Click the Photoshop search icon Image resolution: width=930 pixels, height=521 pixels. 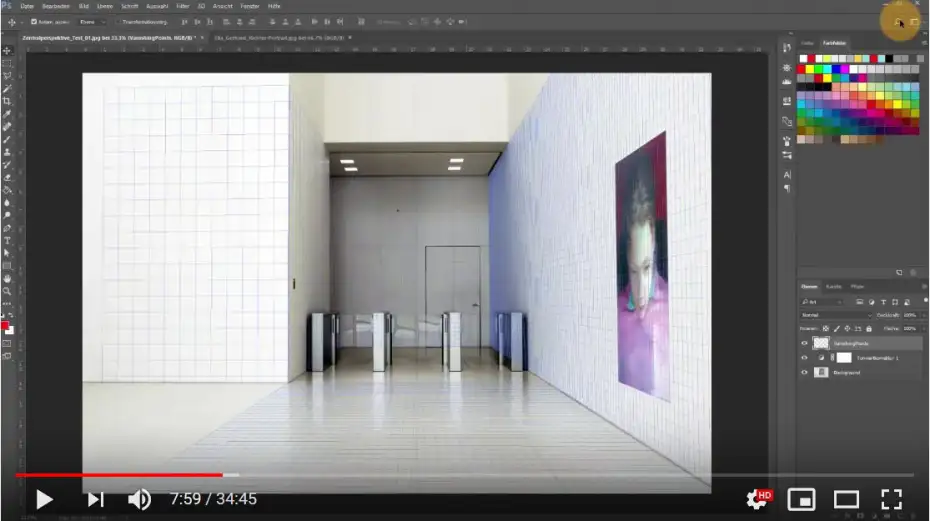click(898, 22)
